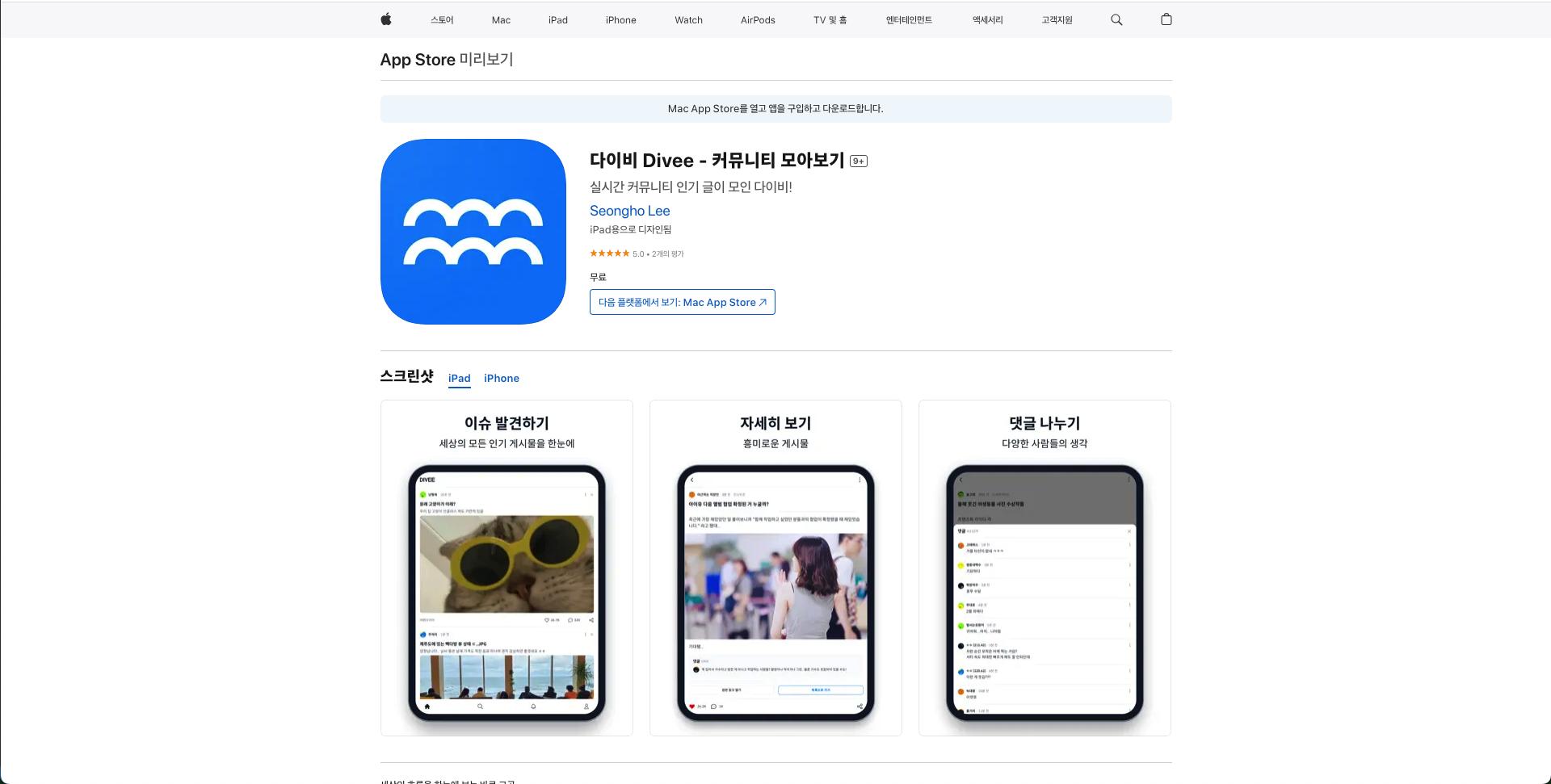Click the 5.0 rating count text

658,254
